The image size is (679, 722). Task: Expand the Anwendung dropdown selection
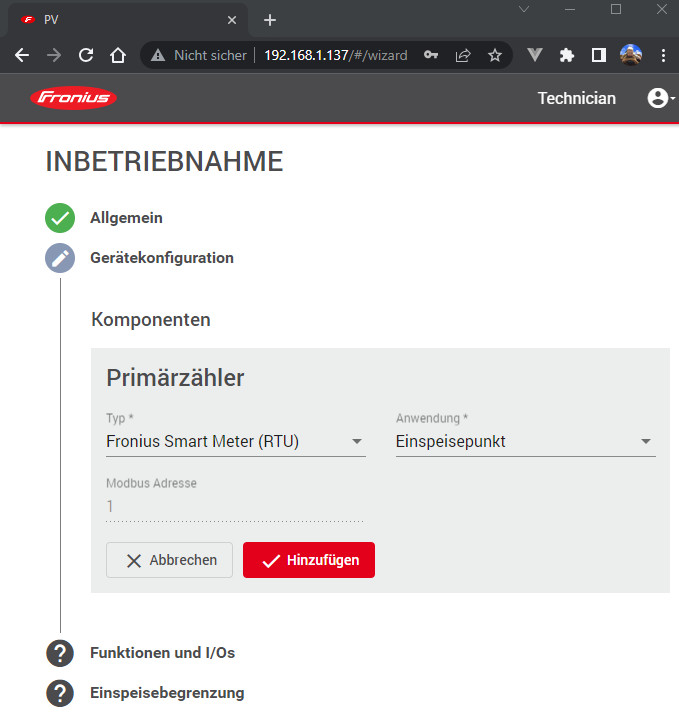pyautogui.click(x=525, y=442)
